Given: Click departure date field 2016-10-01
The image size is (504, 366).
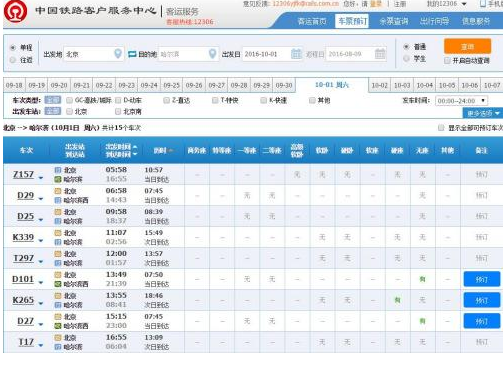Looking at the screenshot, I should (272, 54).
